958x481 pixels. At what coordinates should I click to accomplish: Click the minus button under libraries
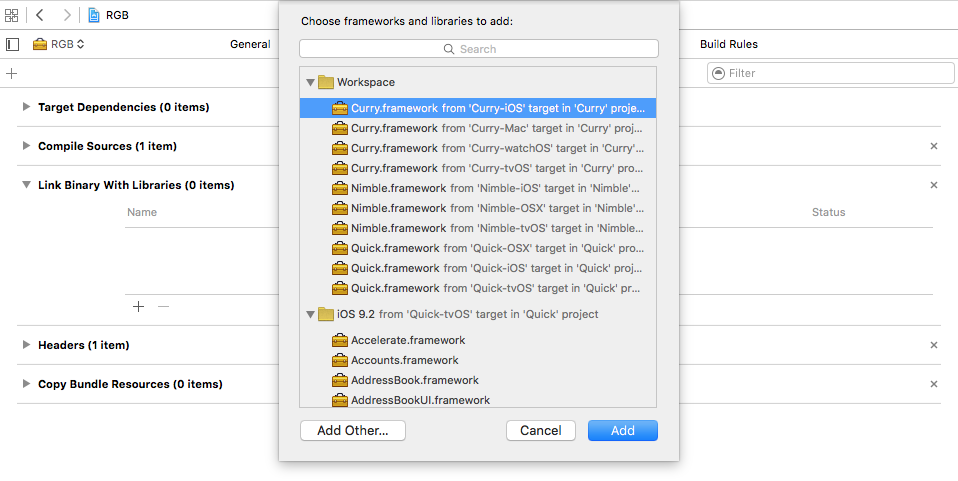(163, 306)
